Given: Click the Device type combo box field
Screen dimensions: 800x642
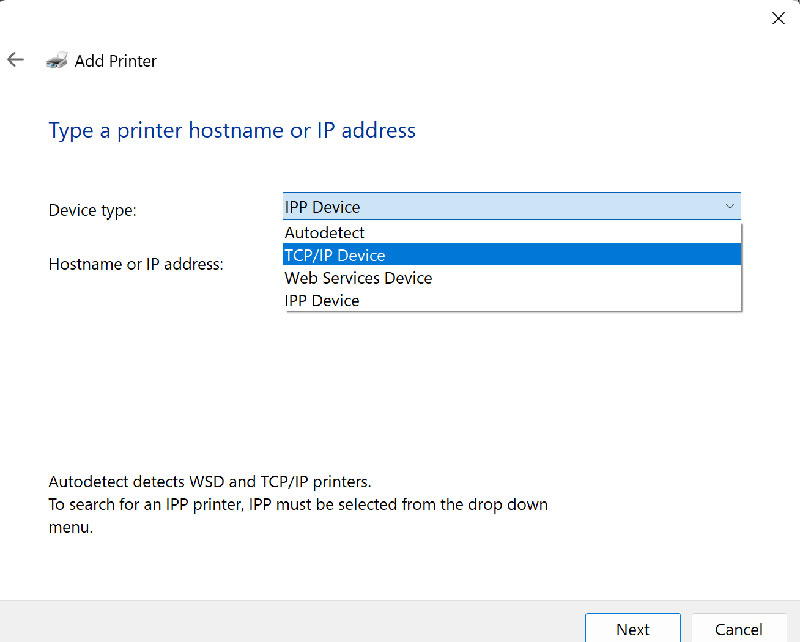Looking at the screenshot, I should tap(500, 207).
